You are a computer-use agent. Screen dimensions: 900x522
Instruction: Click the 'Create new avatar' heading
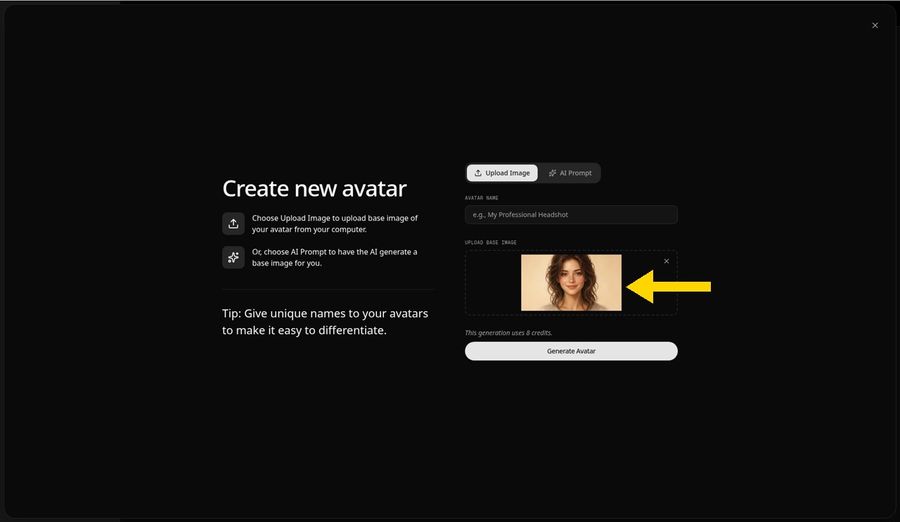(x=314, y=188)
